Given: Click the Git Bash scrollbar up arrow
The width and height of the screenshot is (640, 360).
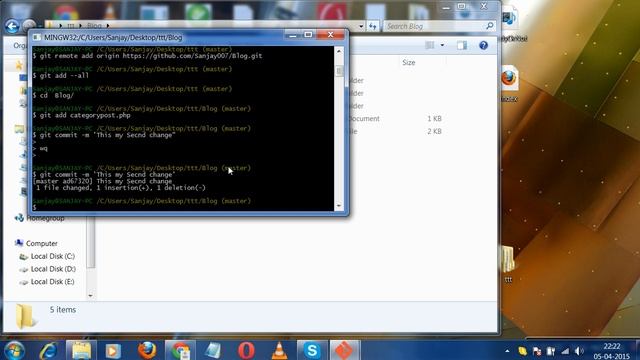Looking at the screenshot, I should coord(339,51).
